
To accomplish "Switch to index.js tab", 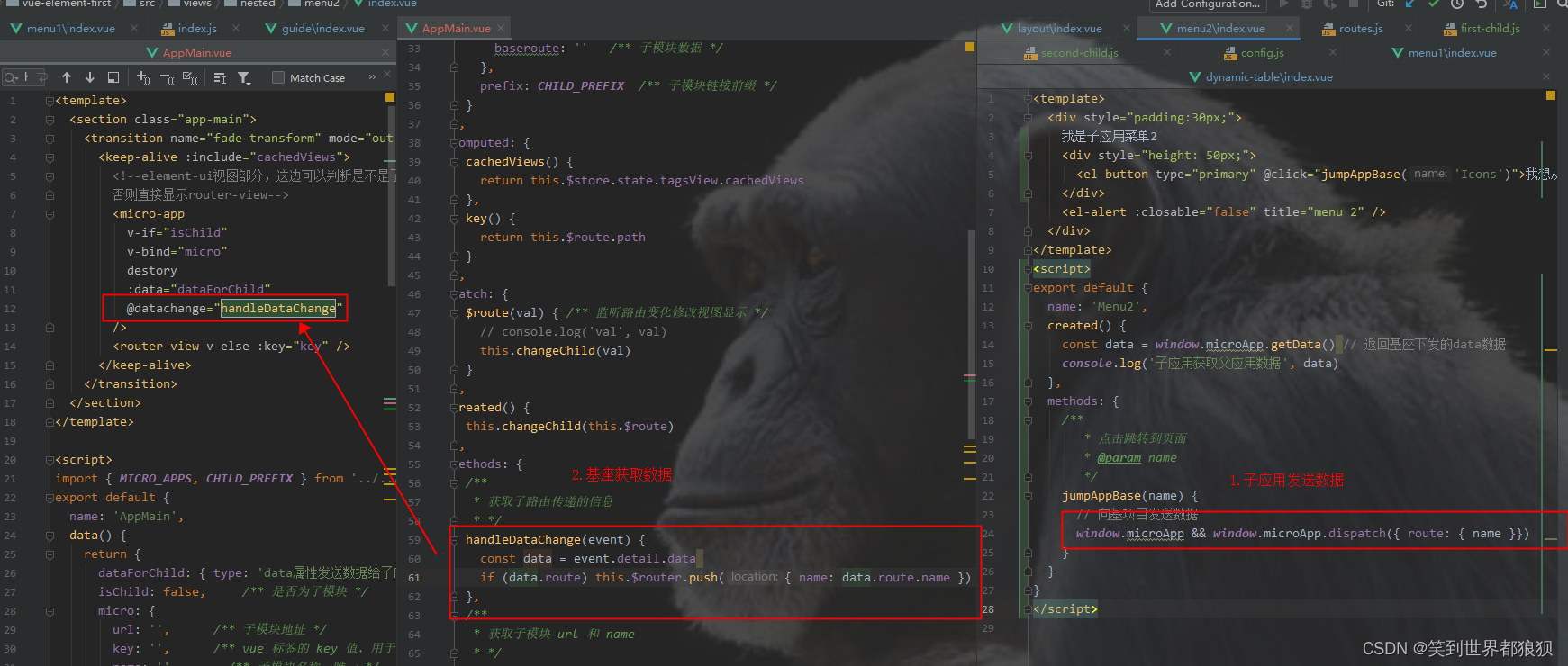I will [x=196, y=29].
